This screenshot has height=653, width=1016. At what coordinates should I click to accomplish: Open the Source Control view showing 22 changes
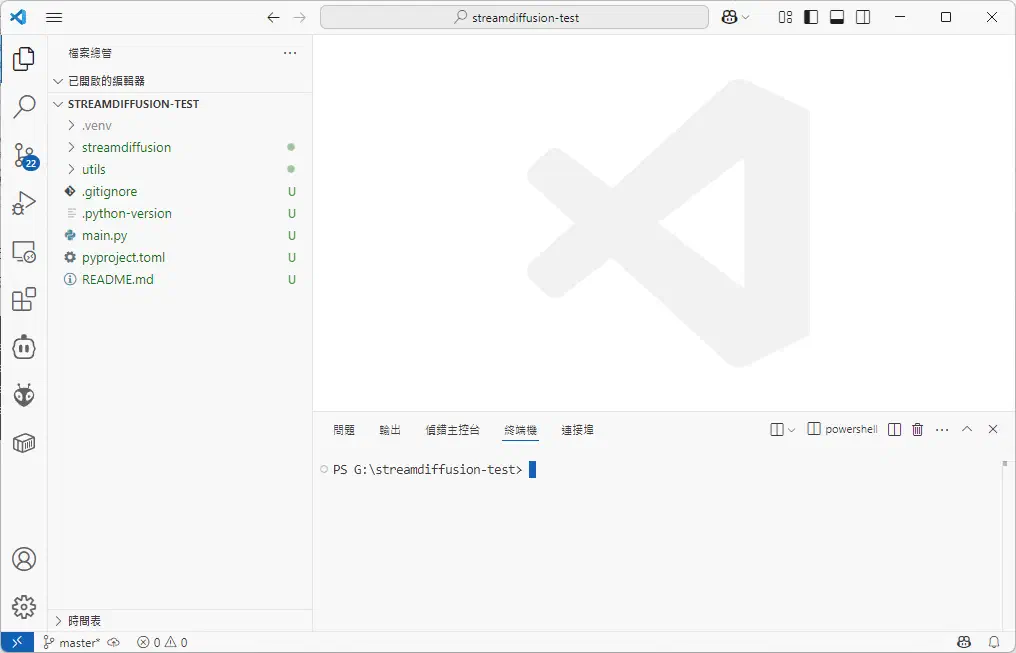24,155
